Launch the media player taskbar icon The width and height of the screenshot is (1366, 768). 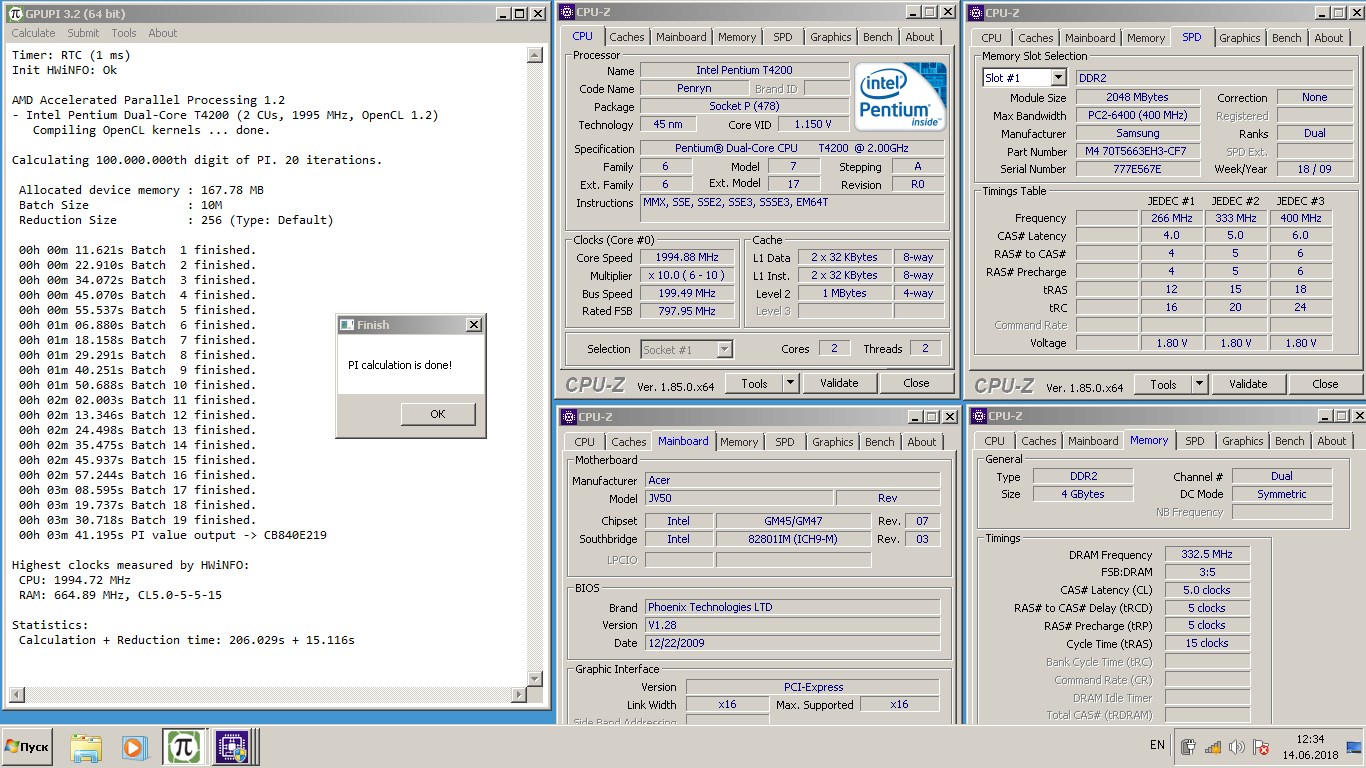coord(133,747)
